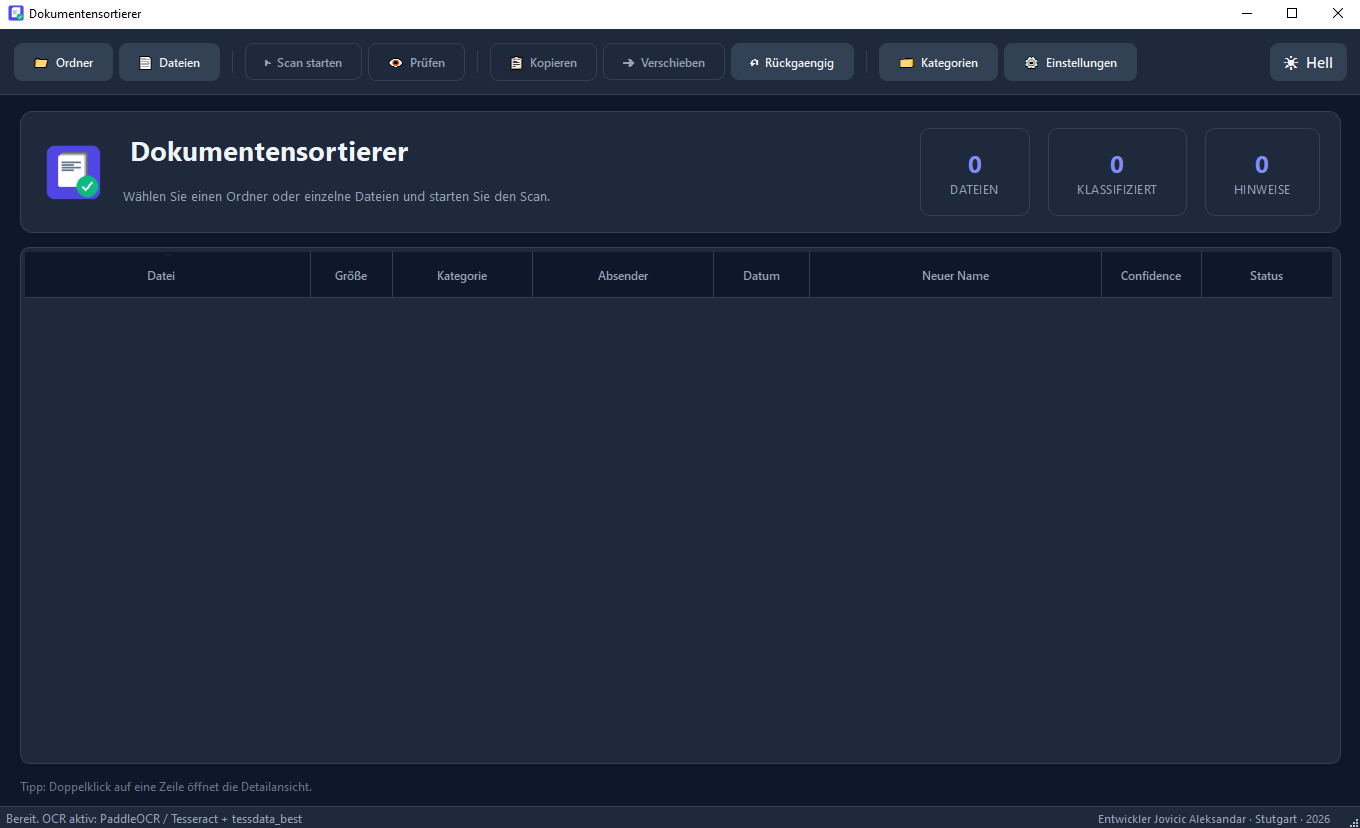Open the Kategorien manager
1360x828 pixels.
coord(938,62)
